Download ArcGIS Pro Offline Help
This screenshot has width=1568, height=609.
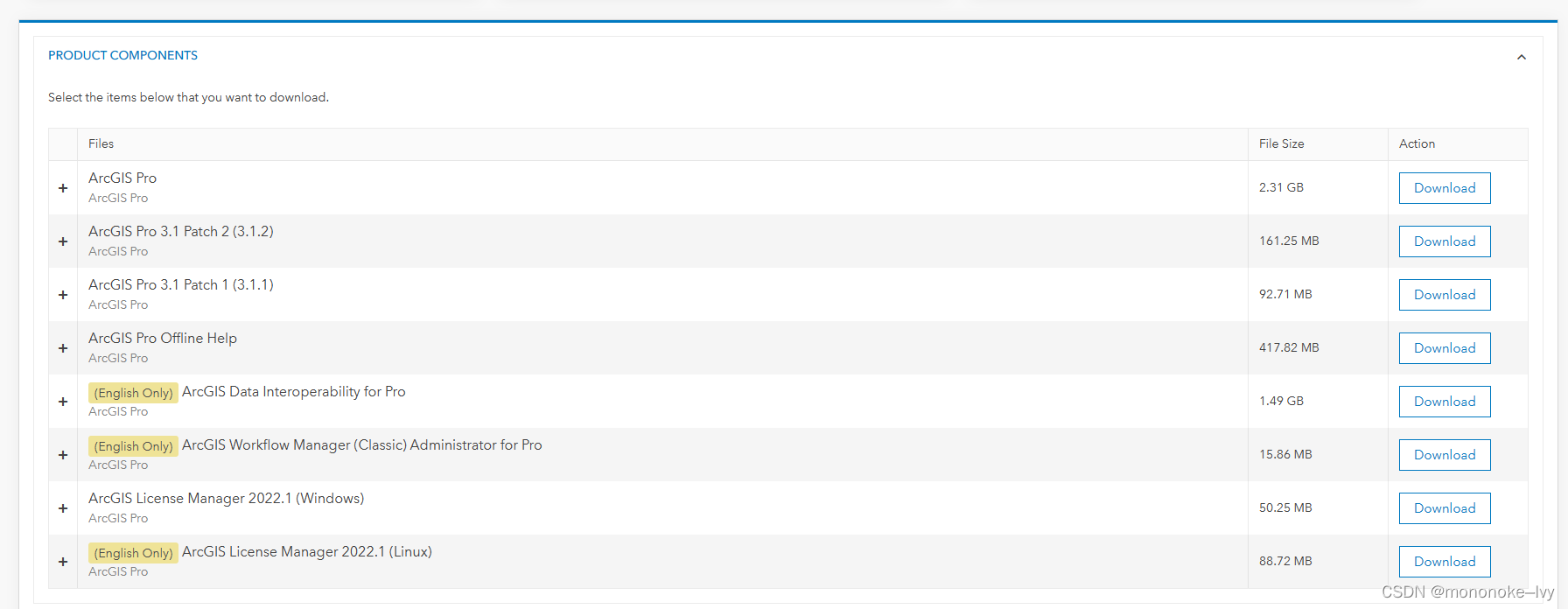point(1445,348)
